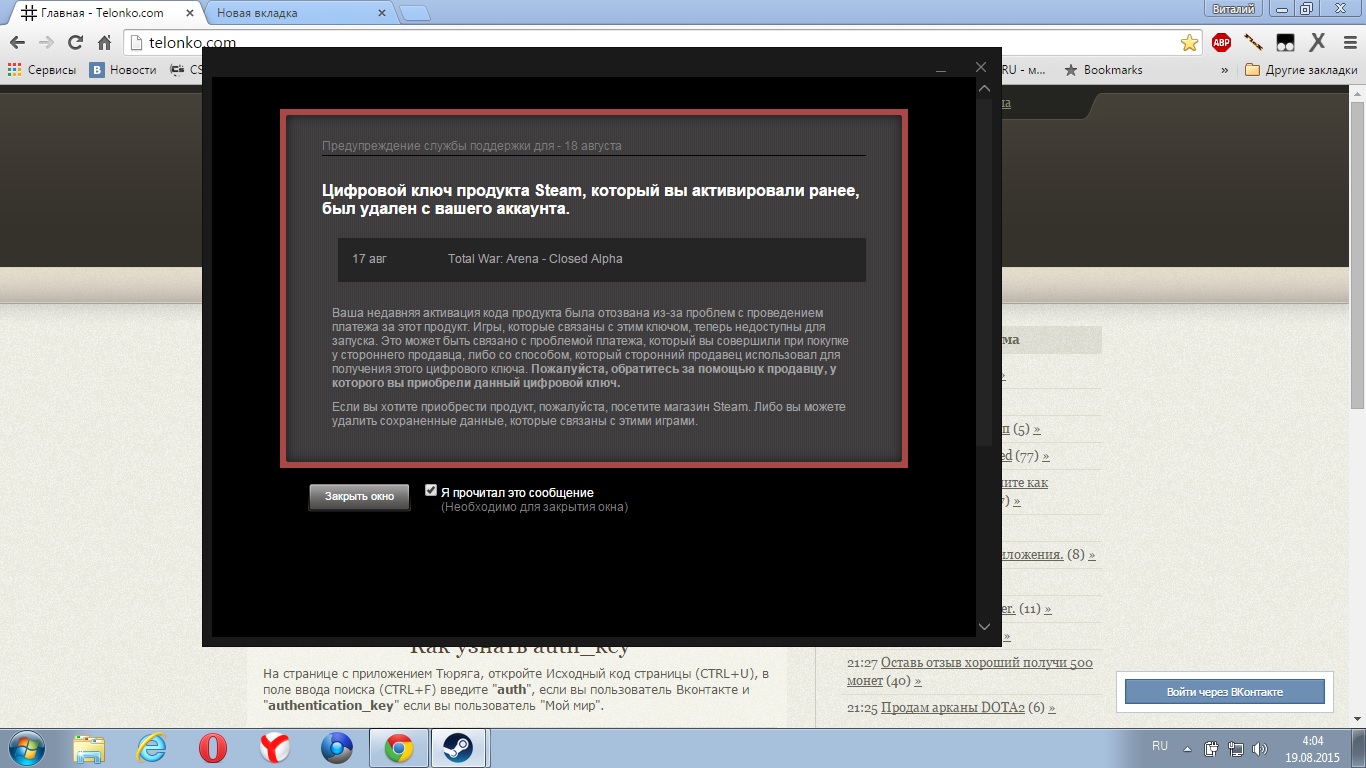Click the brown wand extension icon
Image resolution: width=1366 pixels, height=768 pixels.
click(1253, 42)
